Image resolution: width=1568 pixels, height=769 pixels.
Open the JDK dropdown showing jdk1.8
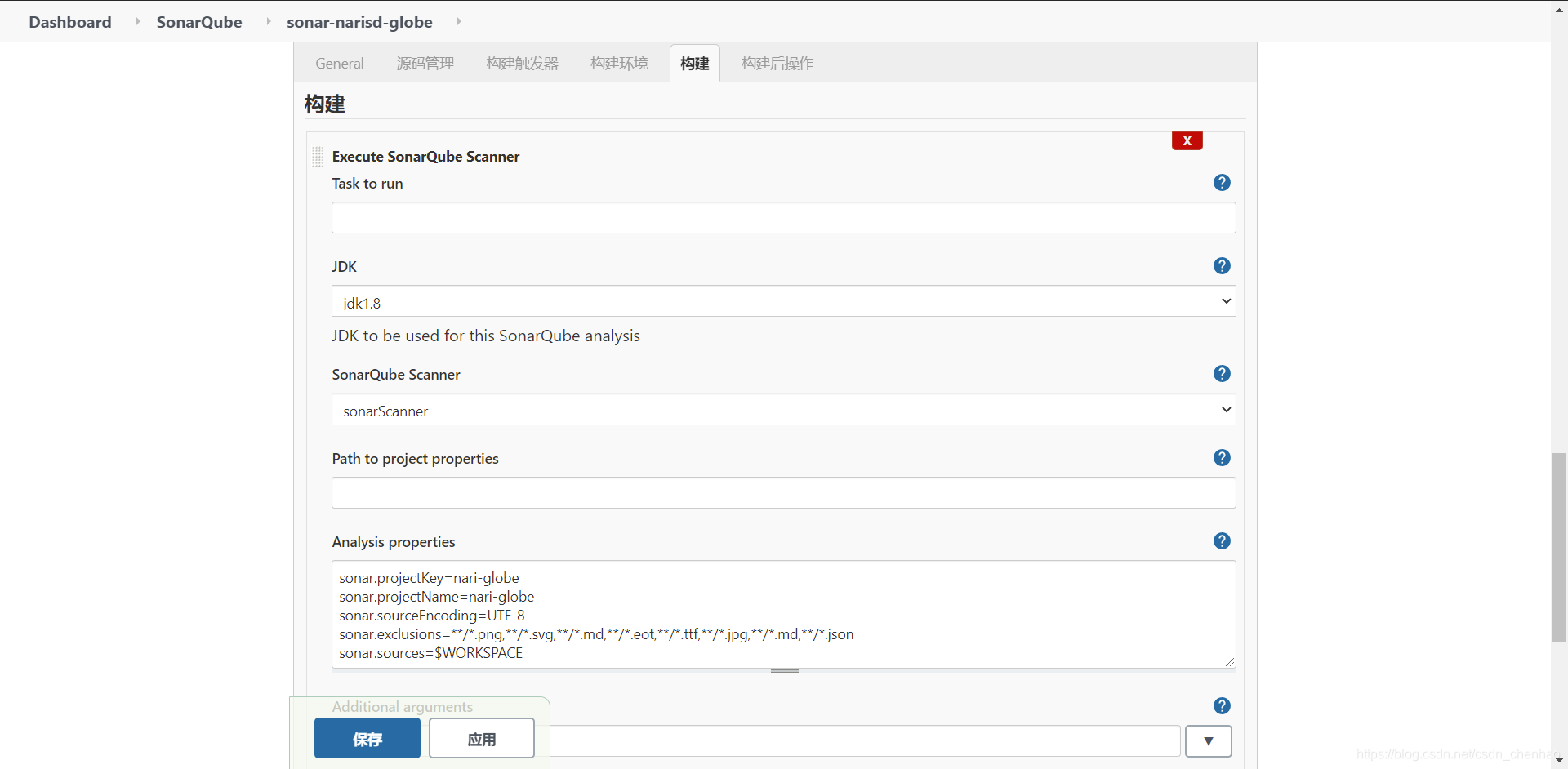[783, 301]
